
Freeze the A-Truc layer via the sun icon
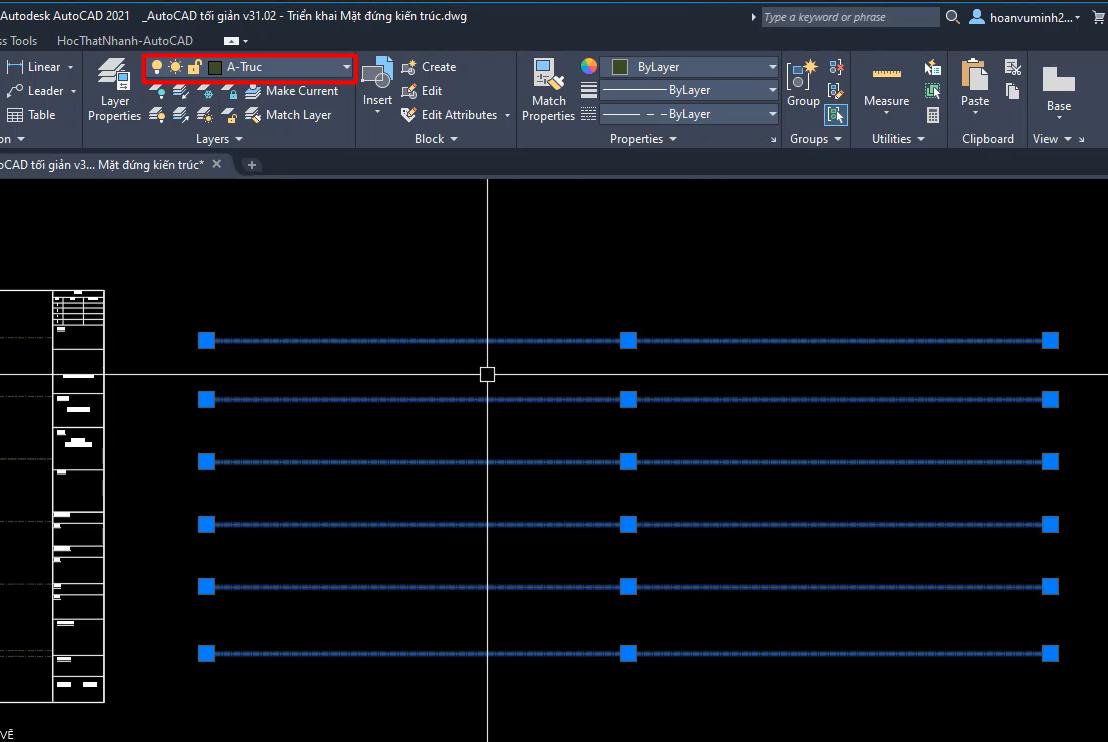pyautogui.click(x=175, y=67)
